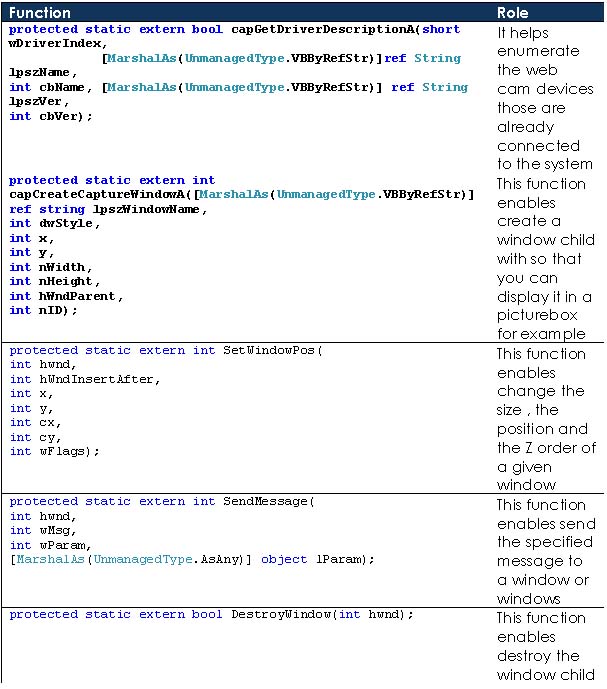
Task: Click 'It helps' in the Role column
Action: click(x=523, y=33)
